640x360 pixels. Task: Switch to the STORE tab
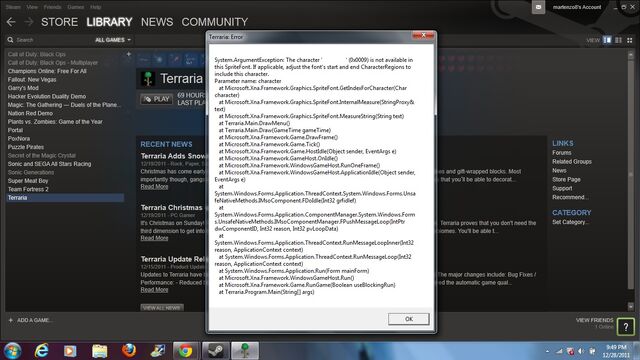59,22
